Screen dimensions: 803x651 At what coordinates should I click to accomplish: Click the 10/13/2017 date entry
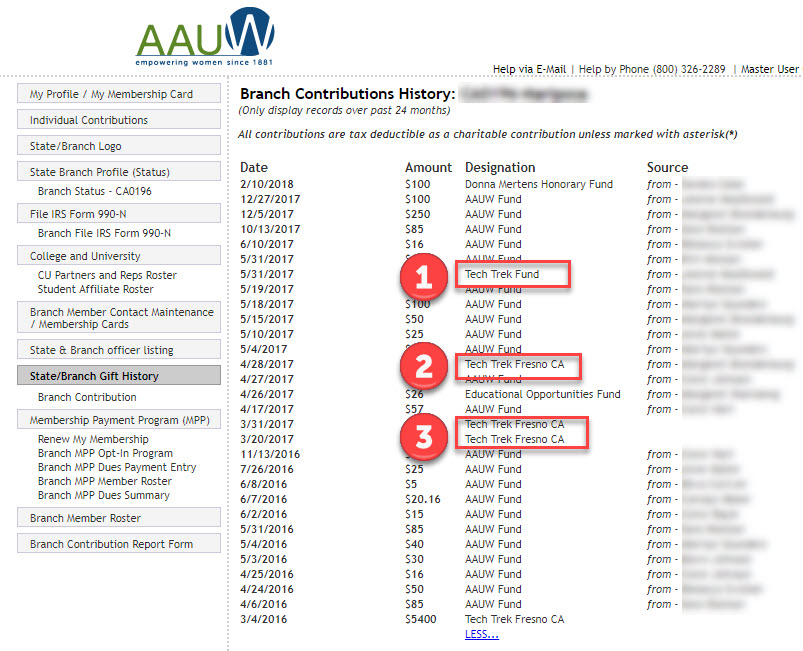270,229
